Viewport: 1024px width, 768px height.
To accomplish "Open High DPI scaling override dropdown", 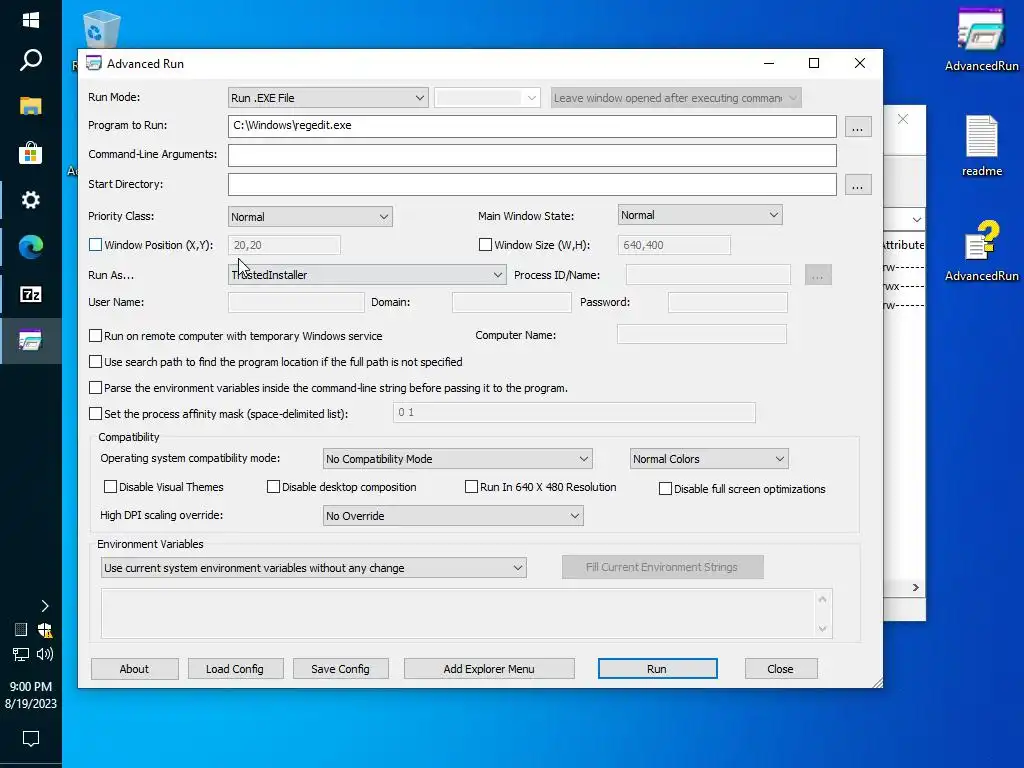I will pyautogui.click(x=453, y=516).
